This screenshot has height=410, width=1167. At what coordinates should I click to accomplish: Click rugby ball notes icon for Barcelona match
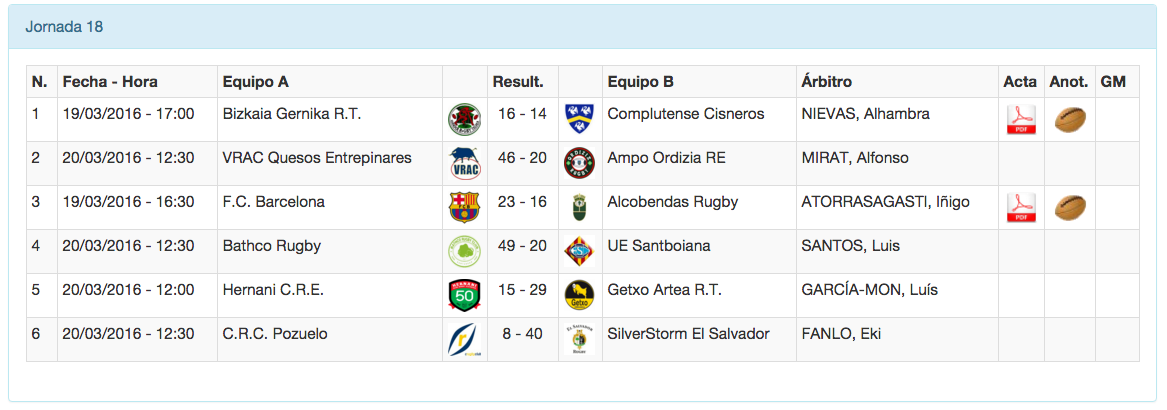[x=1070, y=208]
